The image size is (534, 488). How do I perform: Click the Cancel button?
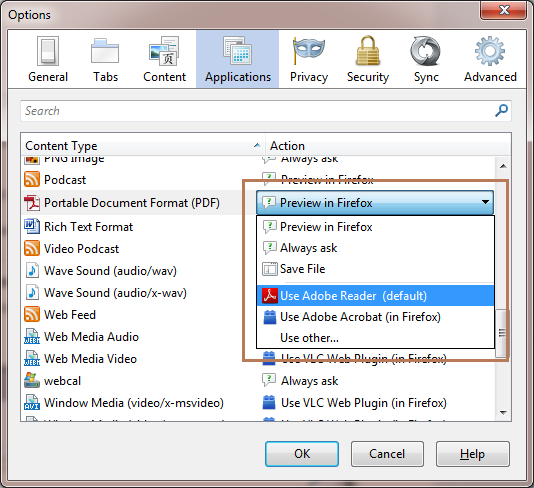pyautogui.click(x=387, y=454)
